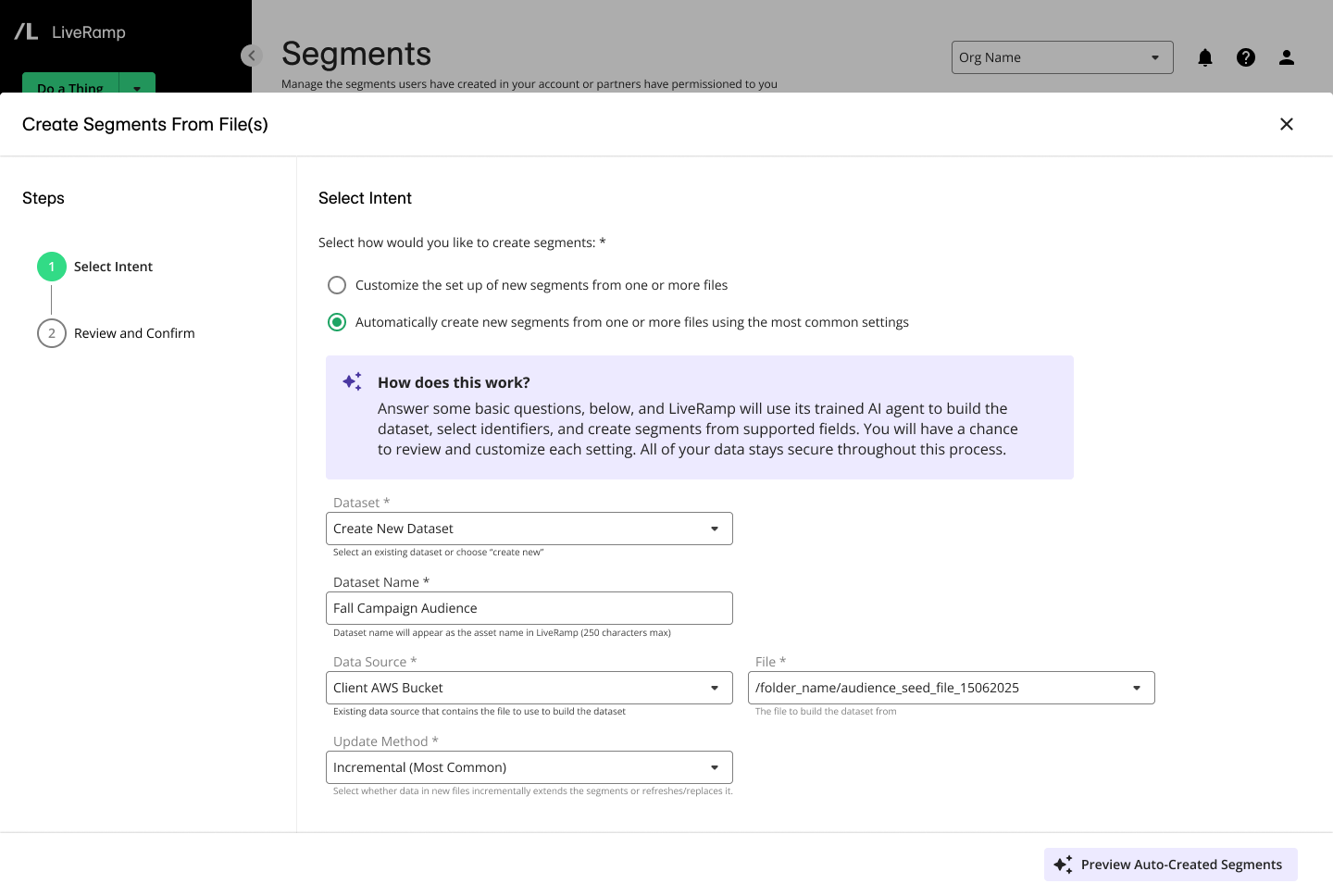Open the Dataset dropdown
The height and width of the screenshot is (896, 1333).
pos(529,529)
